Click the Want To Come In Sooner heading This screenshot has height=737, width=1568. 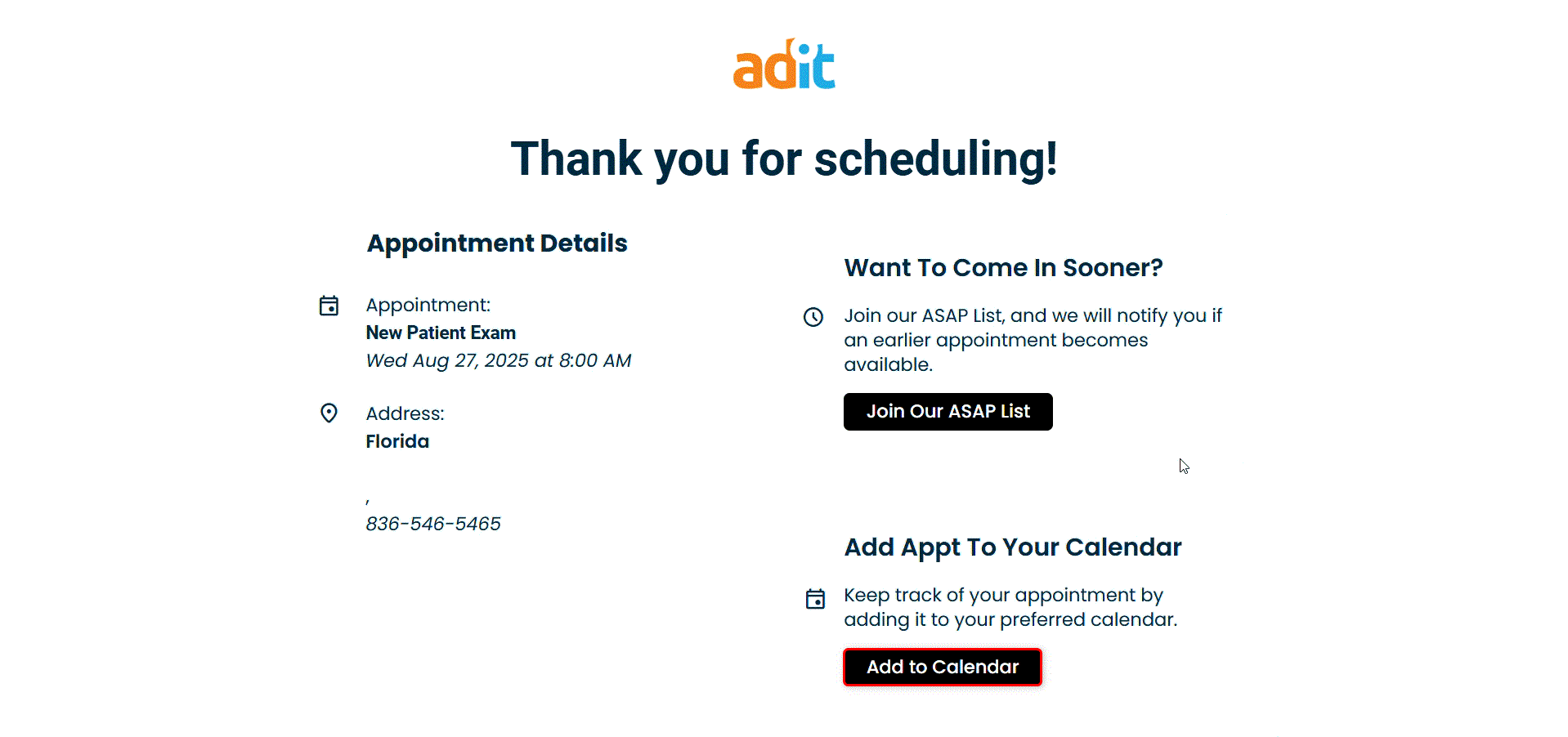[x=1003, y=268]
